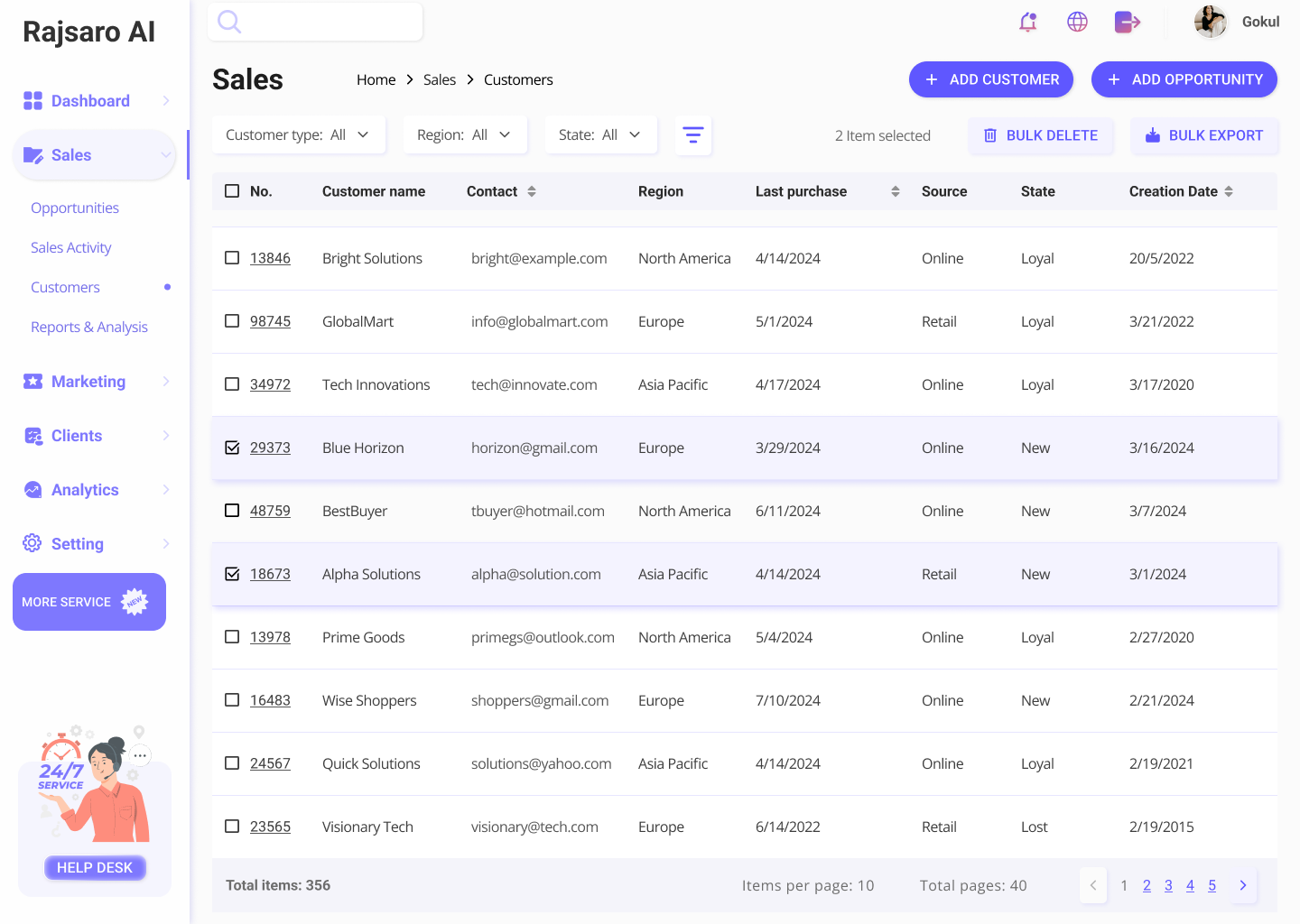Viewport: 1300px width, 924px height.
Task: Toggle the select-all header checkbox
Action: [x=232, y=191]
